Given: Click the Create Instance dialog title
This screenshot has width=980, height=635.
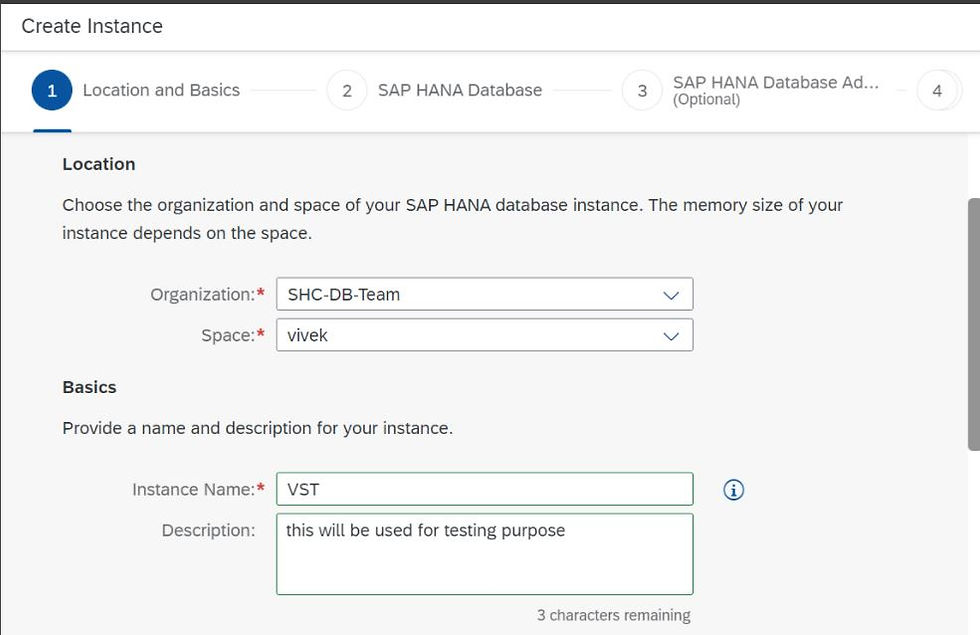Looking at the screenshot, I should point(92,26).
